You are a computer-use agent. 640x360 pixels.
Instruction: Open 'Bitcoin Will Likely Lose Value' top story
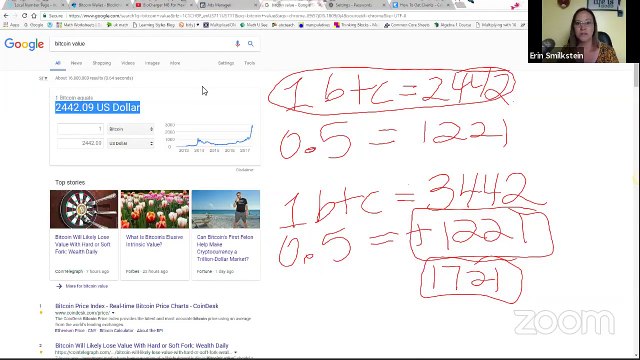pyautogui.click(x=82, y=244)
